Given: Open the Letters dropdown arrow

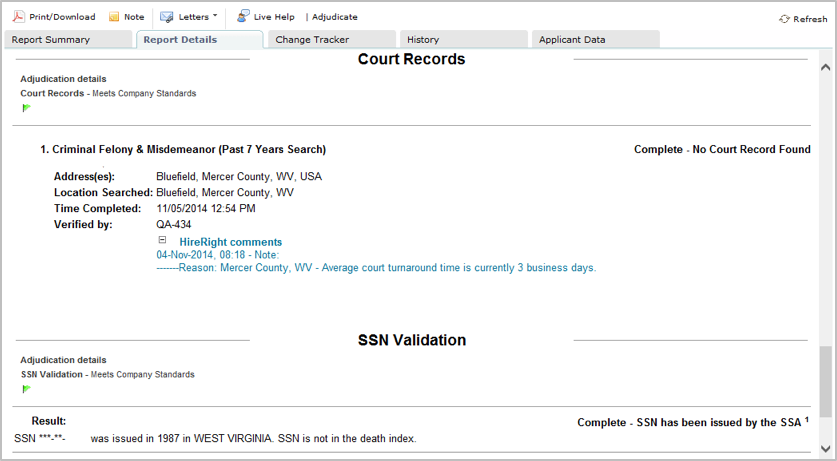Looking at the screenshot, I should point(215,17).
